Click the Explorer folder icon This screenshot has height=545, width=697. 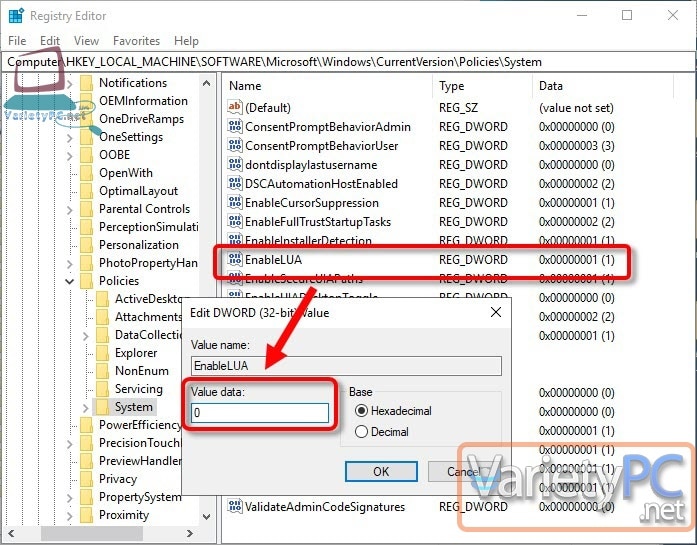(x=103, y=353)
